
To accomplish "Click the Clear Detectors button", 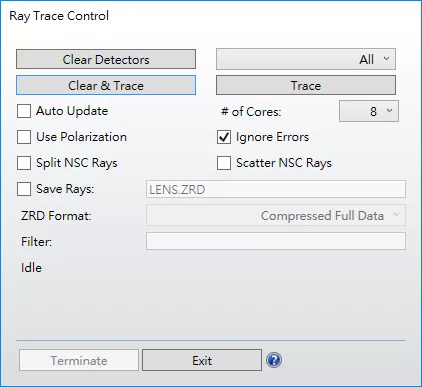I will click(x=106, y=59).
